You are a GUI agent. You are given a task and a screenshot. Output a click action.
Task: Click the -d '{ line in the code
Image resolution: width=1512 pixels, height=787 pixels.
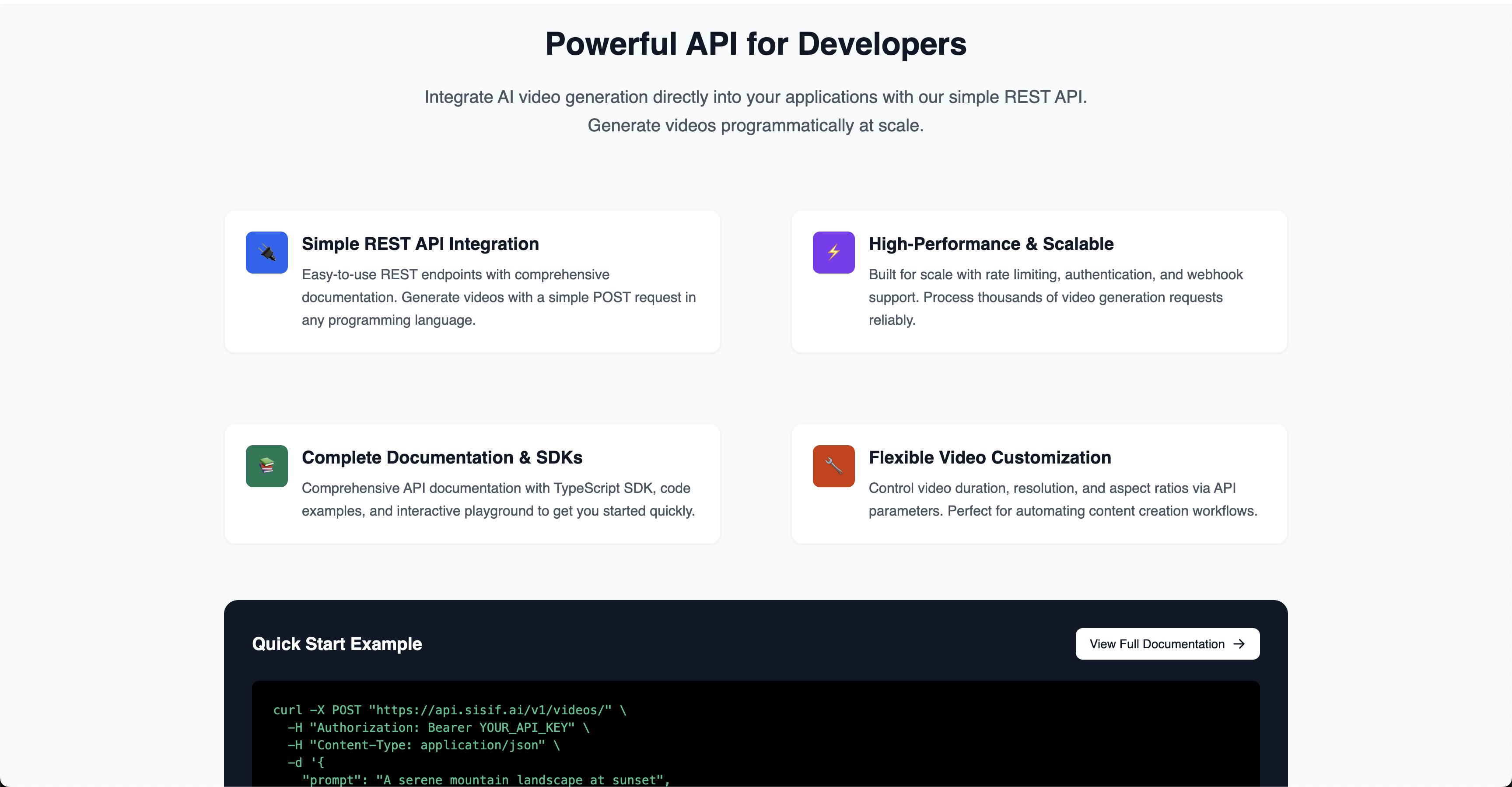click(x=306, y=762)
